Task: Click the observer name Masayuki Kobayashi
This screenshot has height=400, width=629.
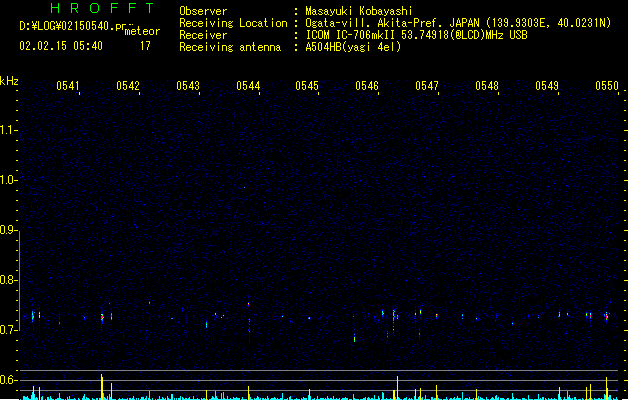Action: [359, 11]
